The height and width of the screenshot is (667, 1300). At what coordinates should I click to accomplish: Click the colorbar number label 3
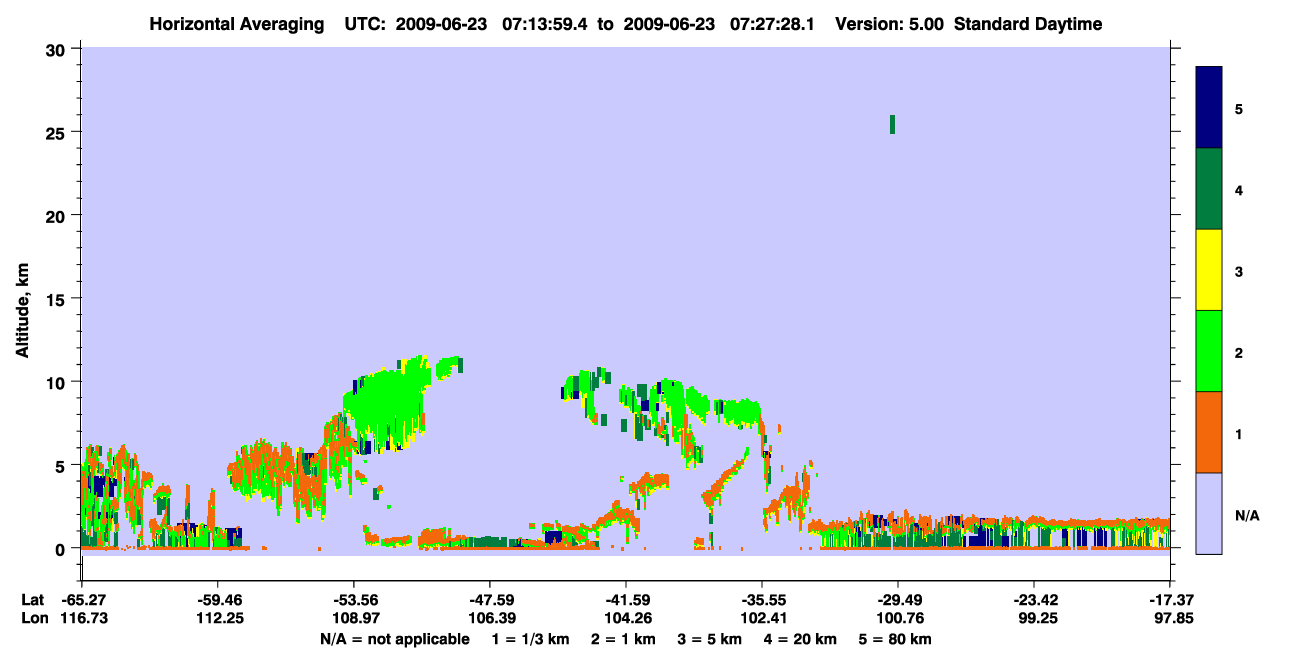click(x=1239, y=272)
